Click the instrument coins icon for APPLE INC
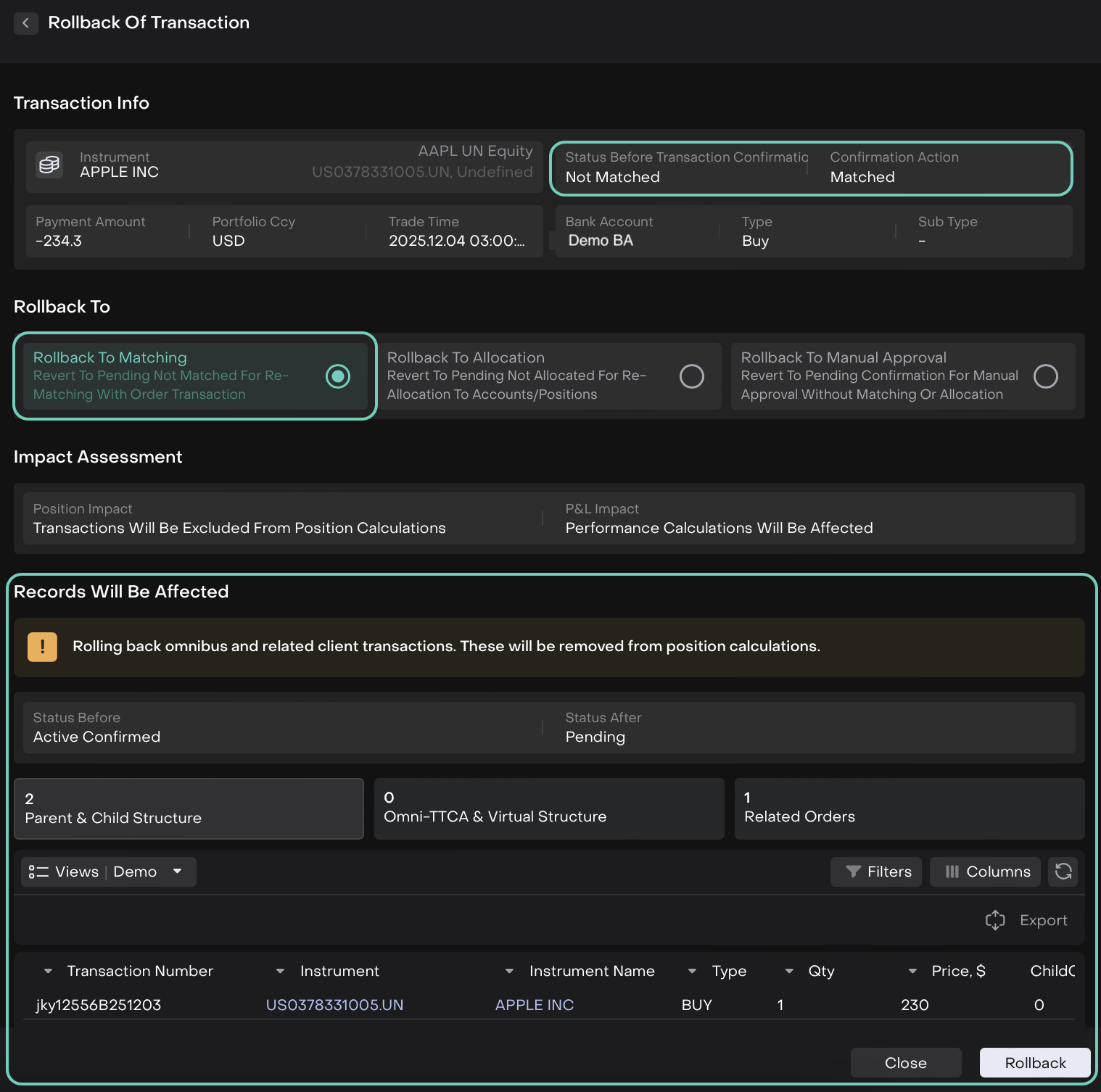1101x1092 pixels. pyautogui.click(x=49, y=165)
